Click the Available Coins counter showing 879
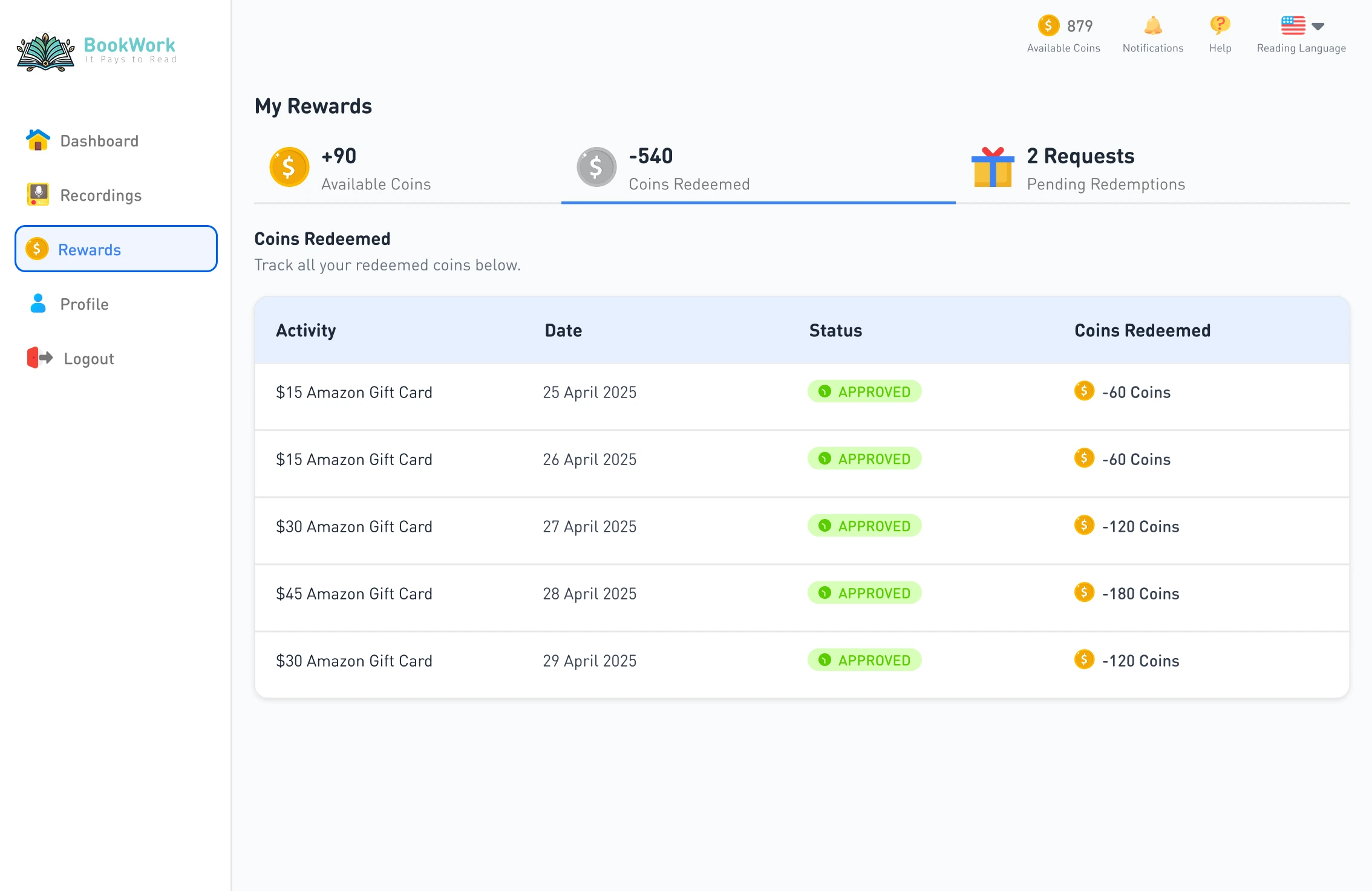 point(1064,25)
